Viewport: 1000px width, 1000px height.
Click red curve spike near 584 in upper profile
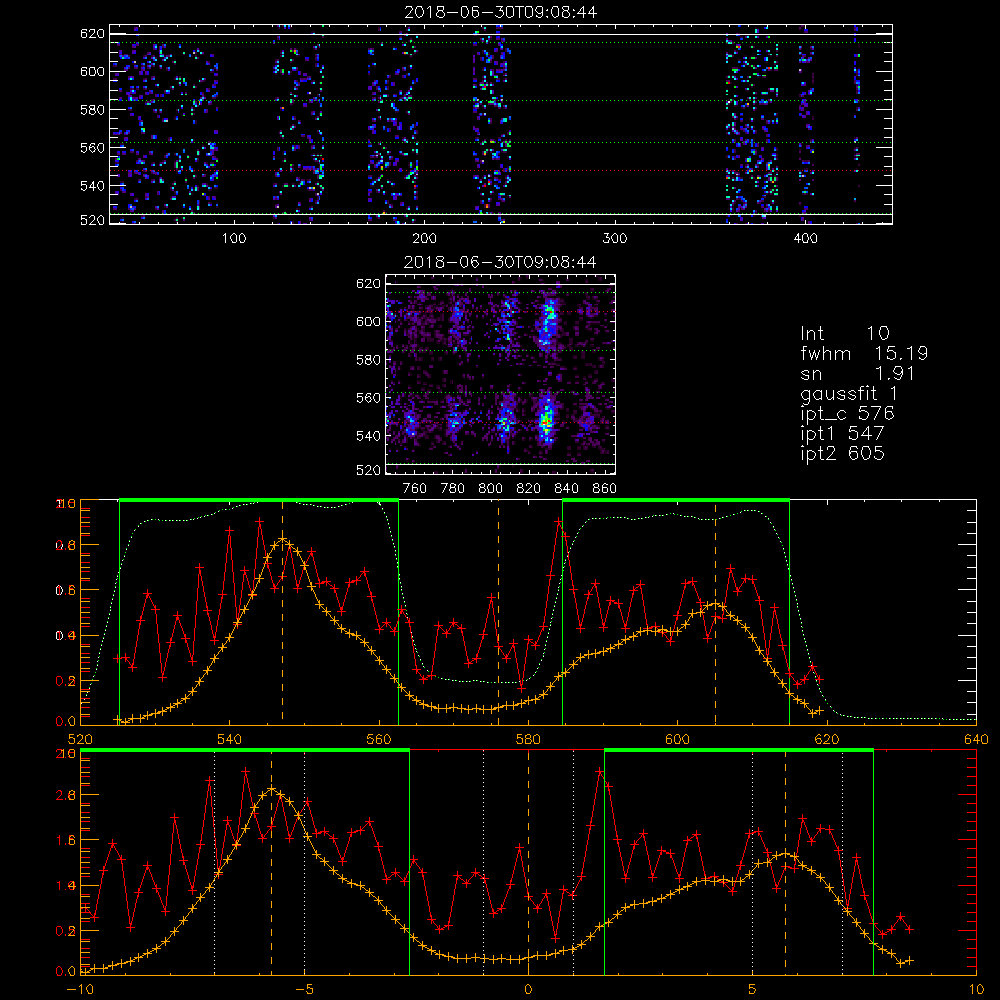(x=559, y=522)
